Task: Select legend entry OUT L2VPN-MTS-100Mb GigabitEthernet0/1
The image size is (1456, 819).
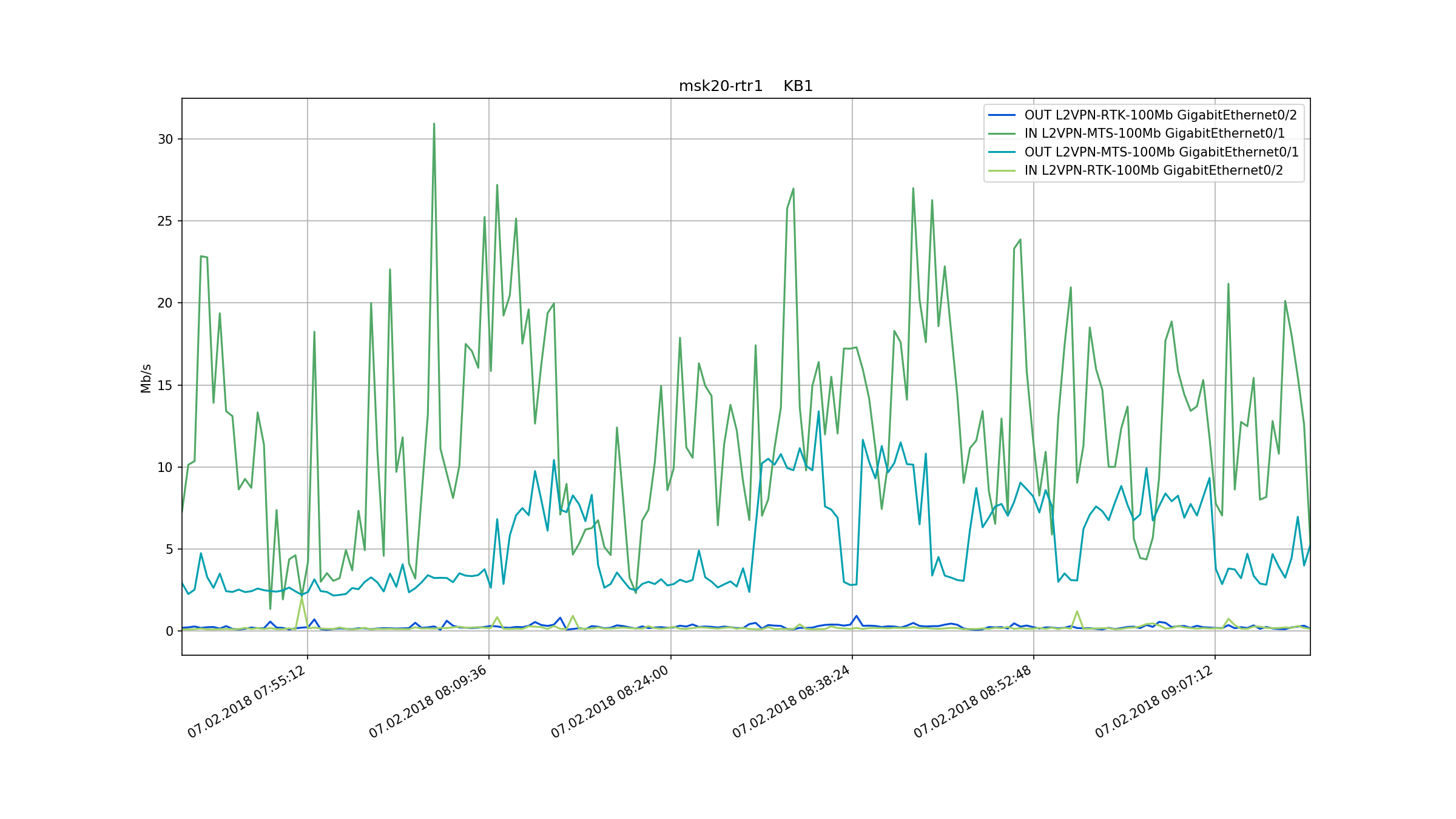Action: (1161, 152)
